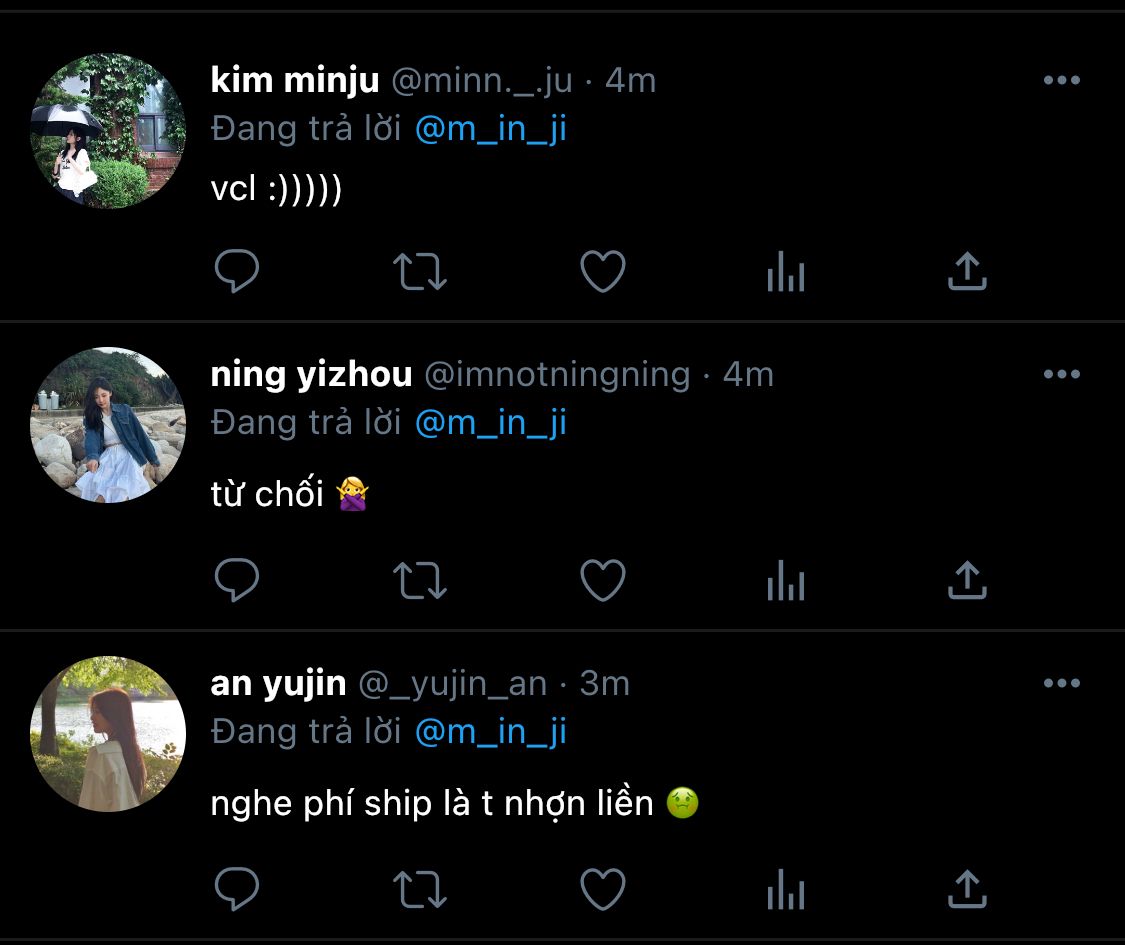Retweet ning yizhou's 'từ chối' tweet
This screenshot has width=1125, height=945.
point(420,580)
